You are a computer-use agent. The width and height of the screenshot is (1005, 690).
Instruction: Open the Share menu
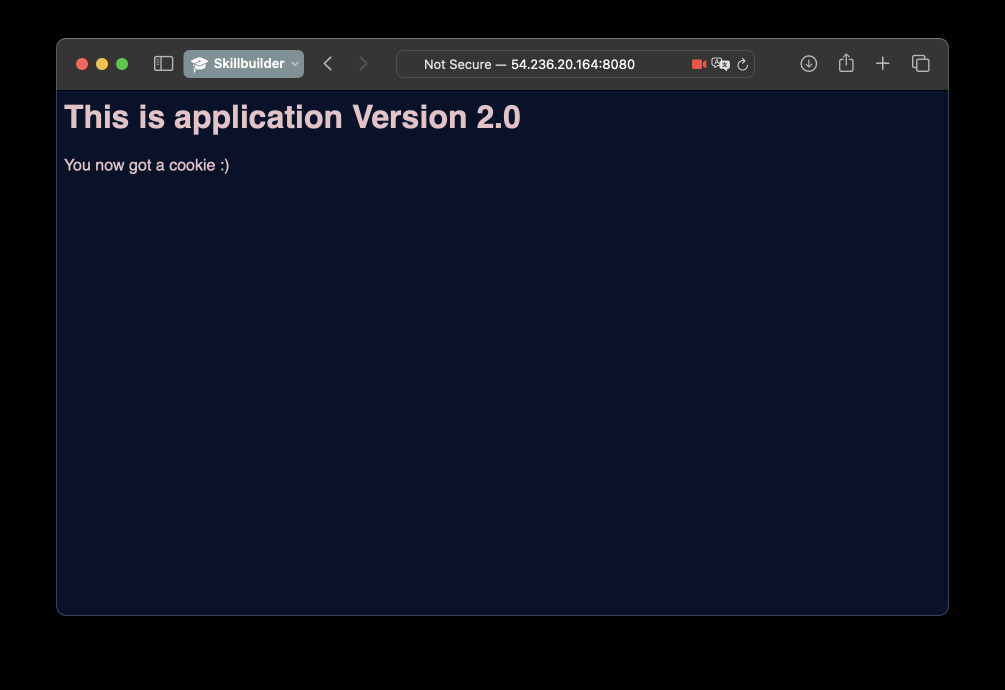click(846, 63)
